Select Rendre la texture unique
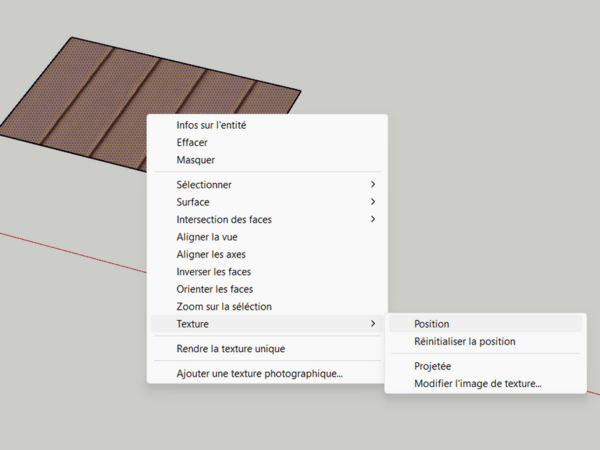Image resolution: width=600 pixels, height=450 pixels. pyautogui.click(x=230, y=349)
